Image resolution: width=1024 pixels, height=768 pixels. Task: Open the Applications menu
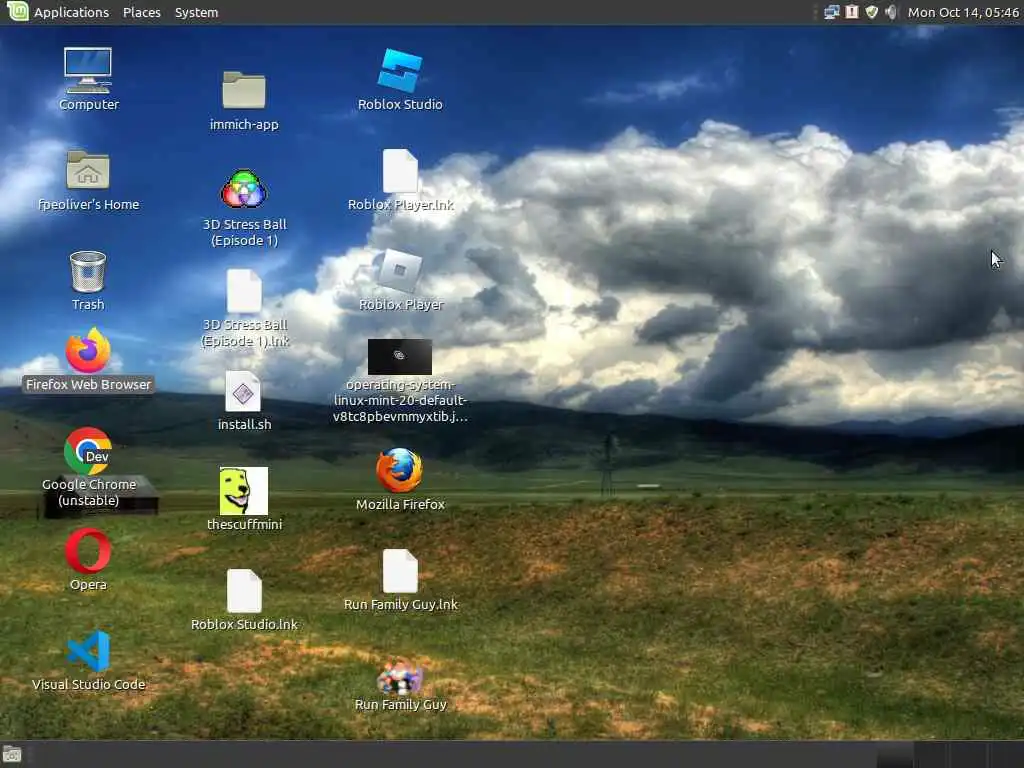pos(71,12)
